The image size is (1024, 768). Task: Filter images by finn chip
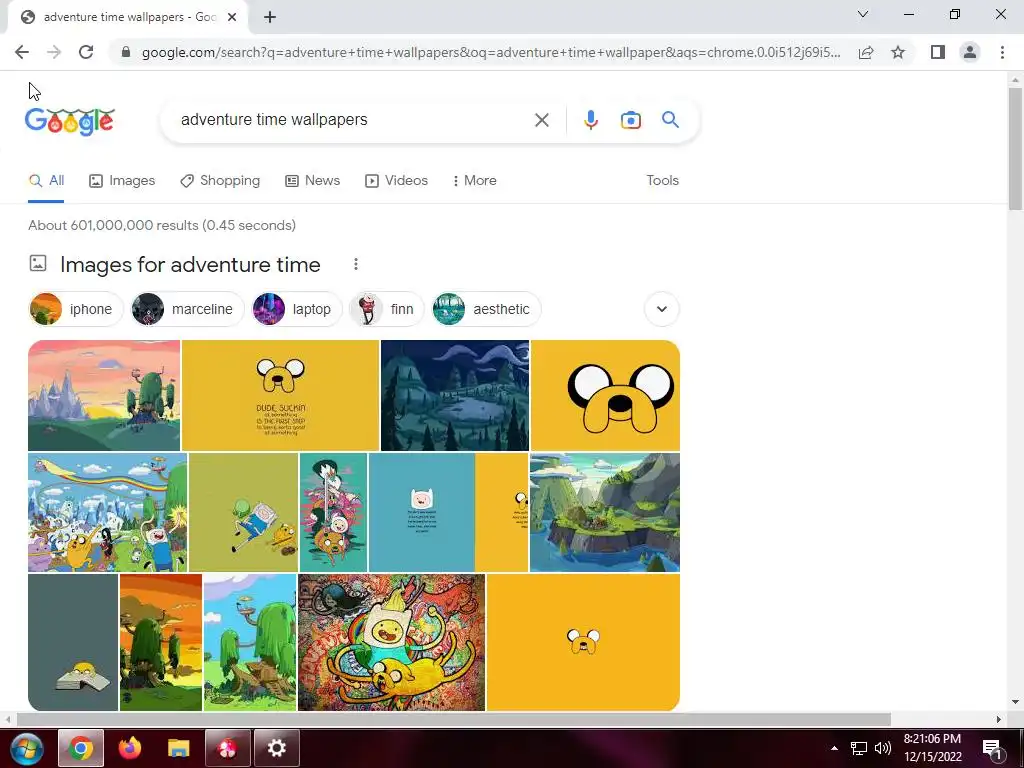[387, 309]
